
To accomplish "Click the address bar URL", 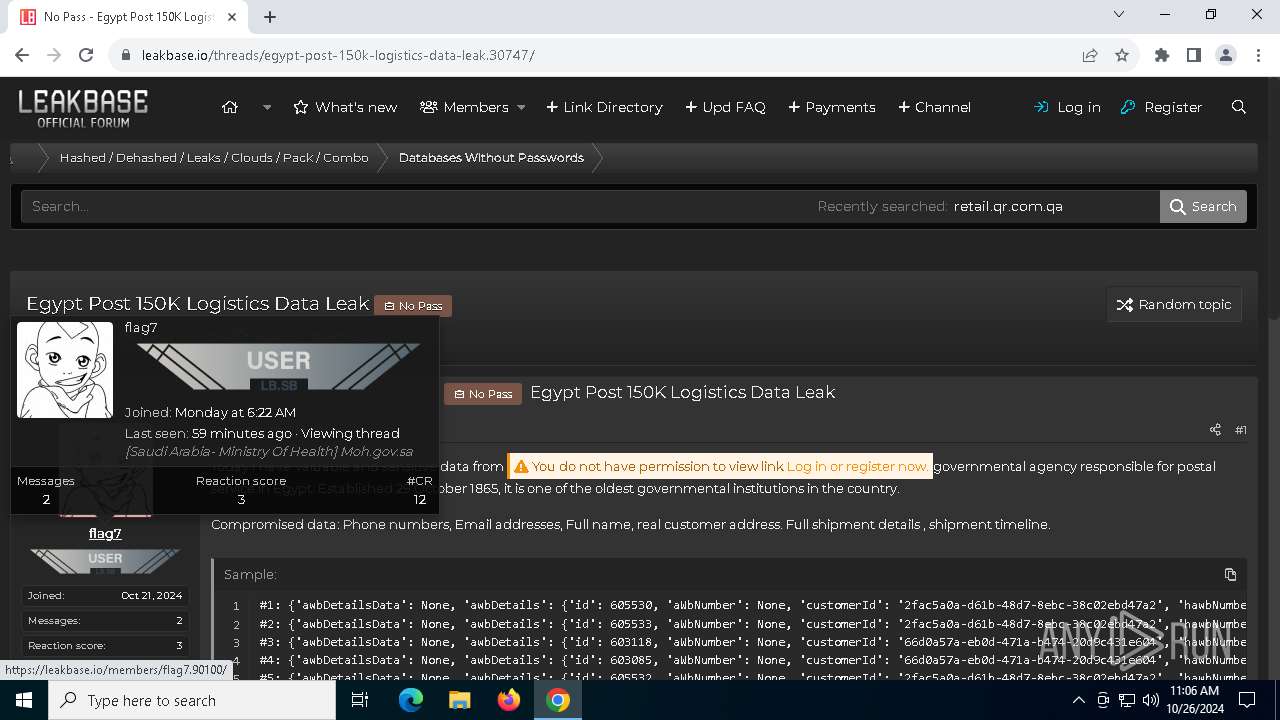I will pyautogui.click(x=338, y=55).
